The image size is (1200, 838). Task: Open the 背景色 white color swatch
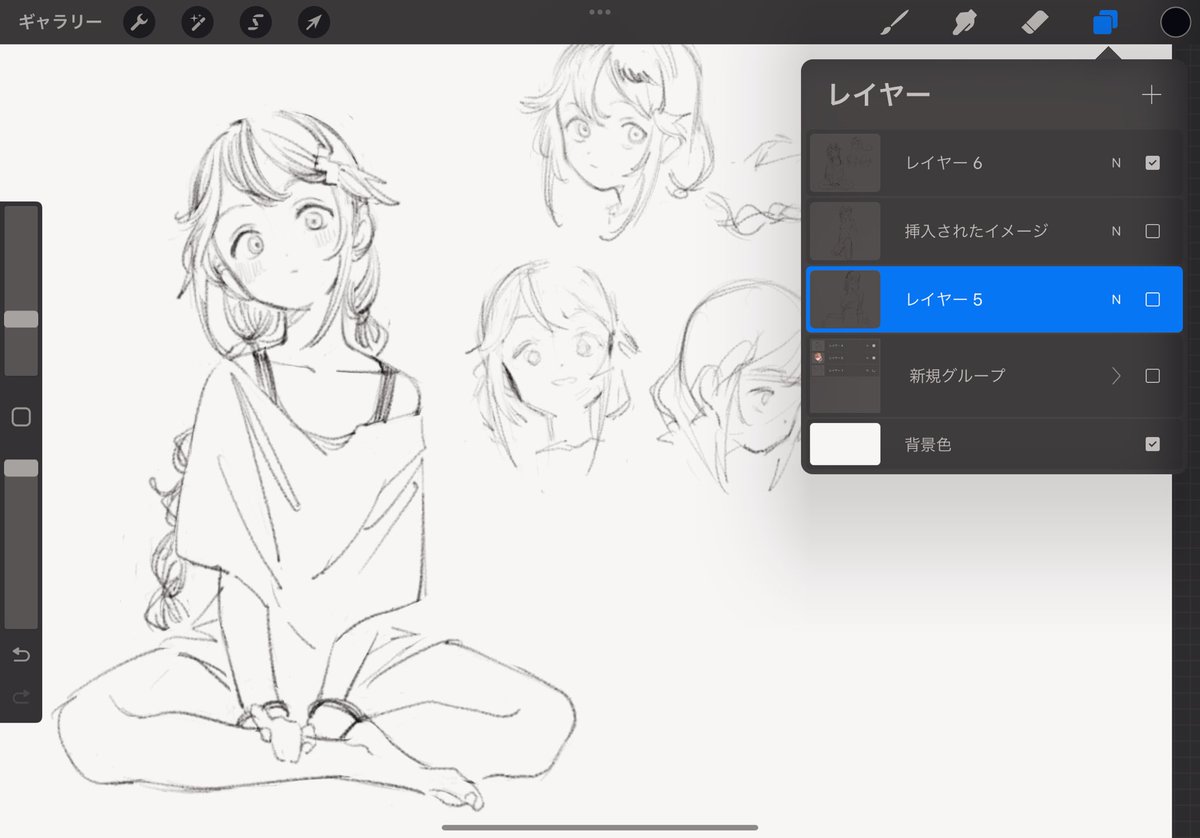click(845, 444)
